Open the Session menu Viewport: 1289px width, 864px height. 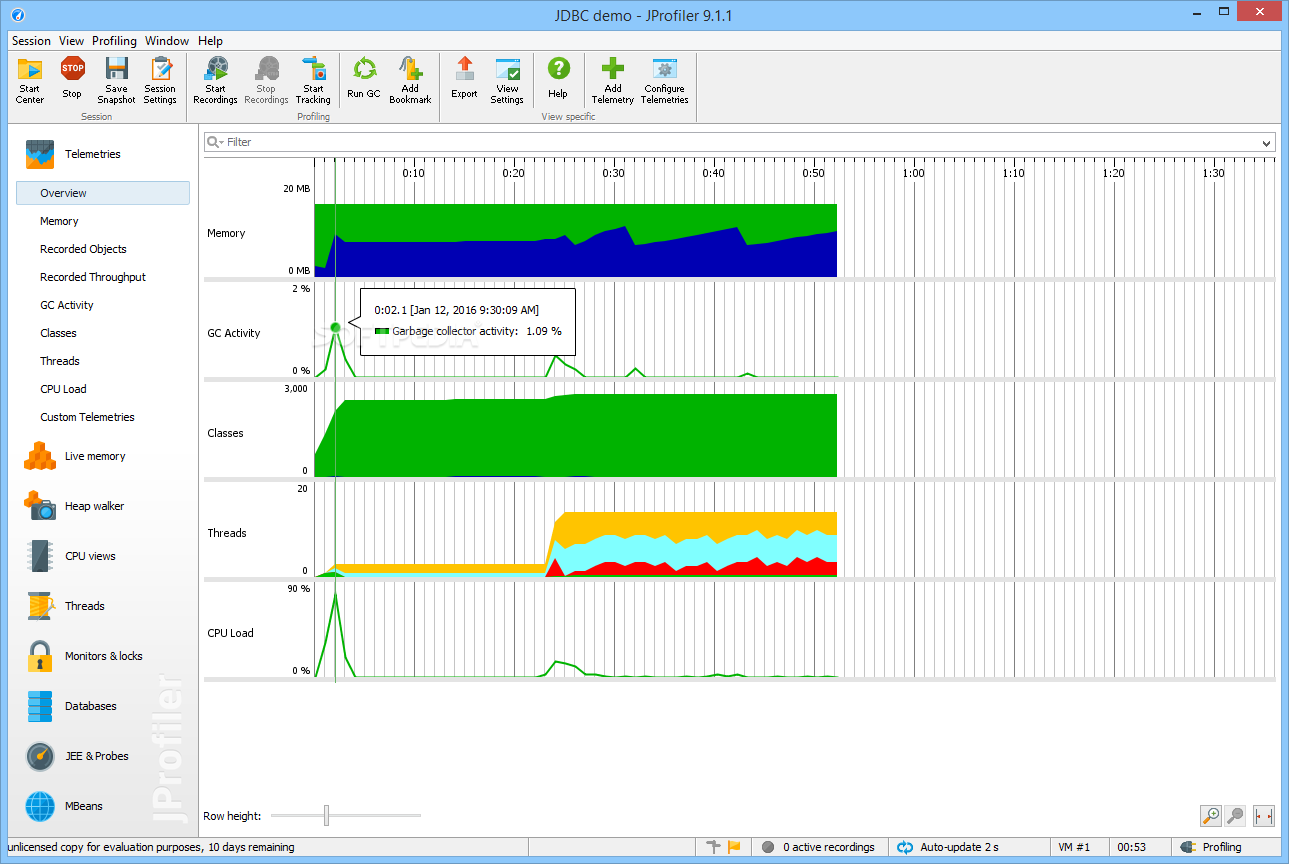pyautogui.click(x=31, y=41)
